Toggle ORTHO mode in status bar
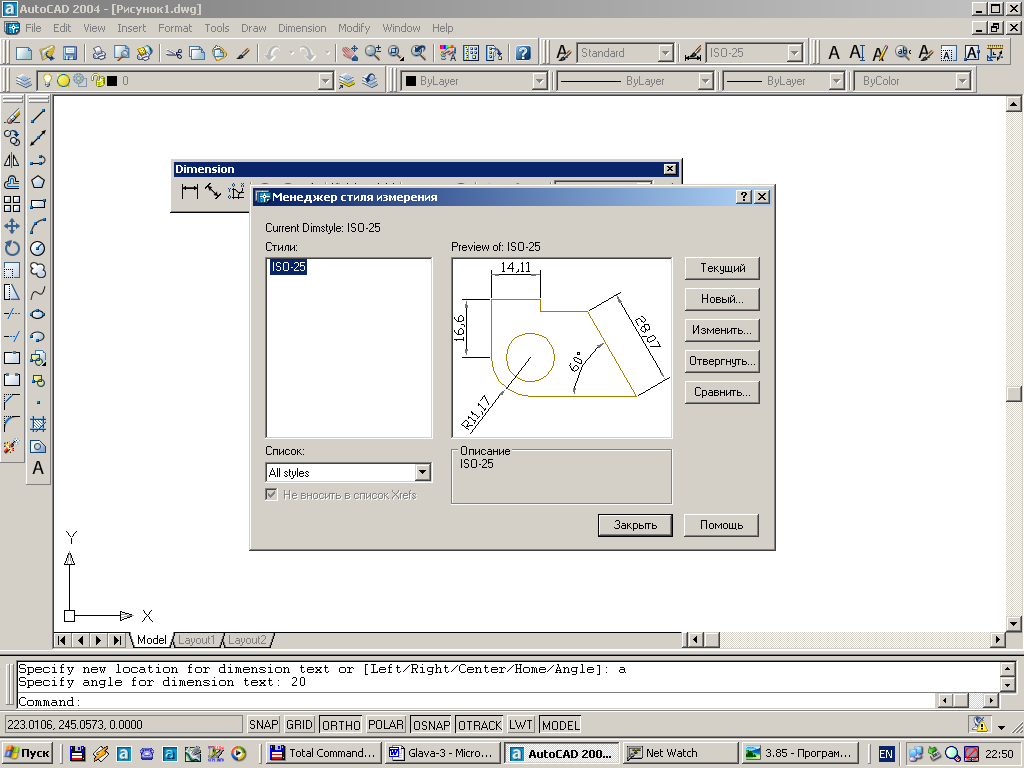The height and width of the screenshot is (768, 1024). coord(341,725)
